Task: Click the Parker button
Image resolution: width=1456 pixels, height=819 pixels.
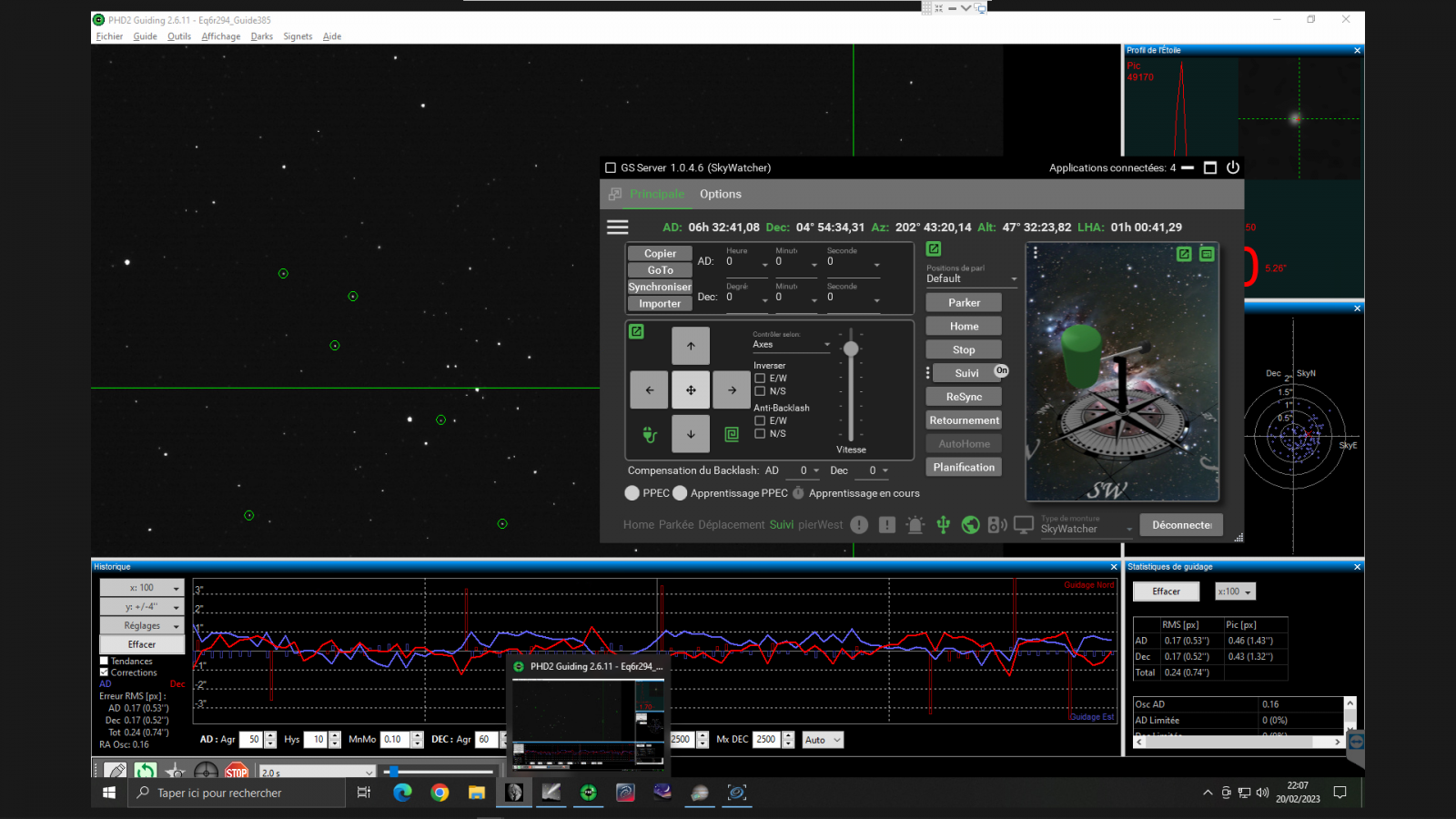Action: click(x=964, y=302)
